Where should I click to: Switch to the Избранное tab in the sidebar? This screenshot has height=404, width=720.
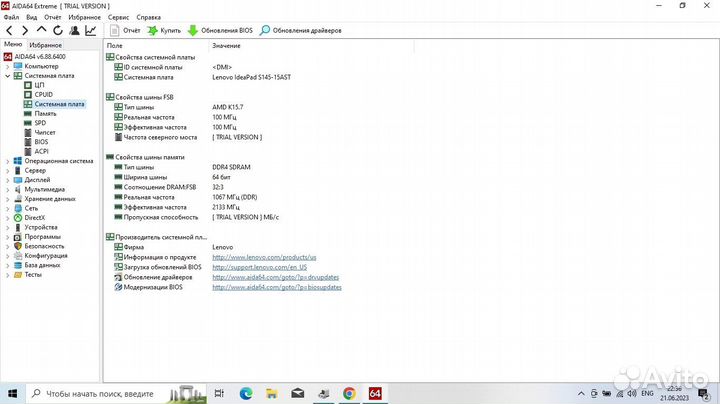[45, 45]
